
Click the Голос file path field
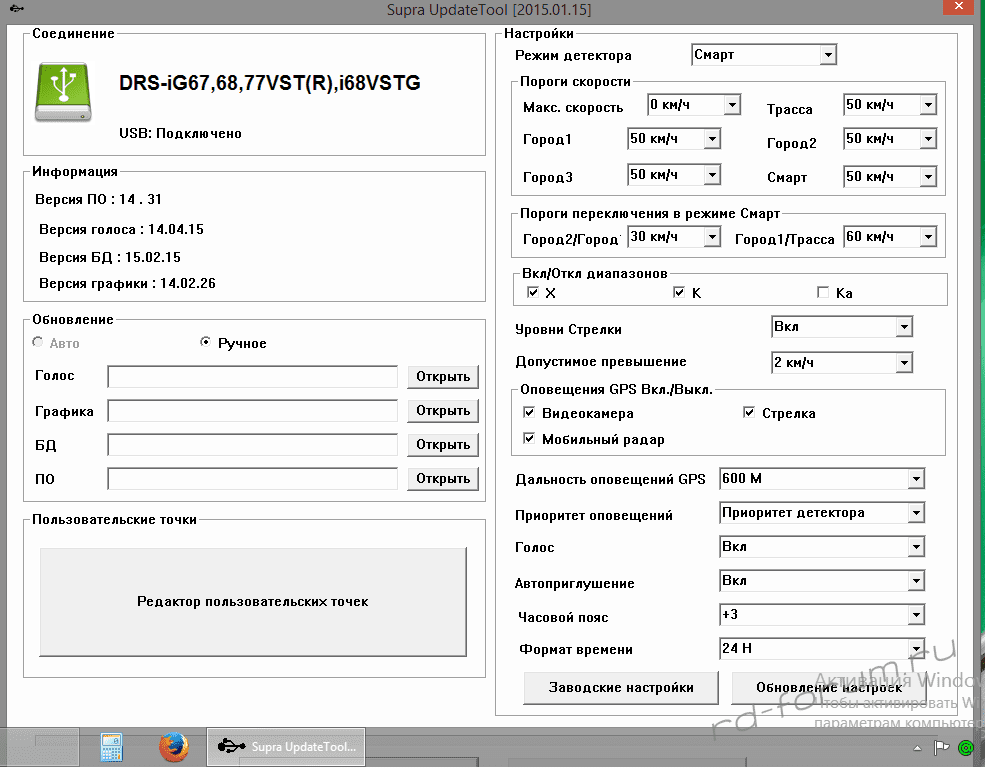click(x=253, y=376)
